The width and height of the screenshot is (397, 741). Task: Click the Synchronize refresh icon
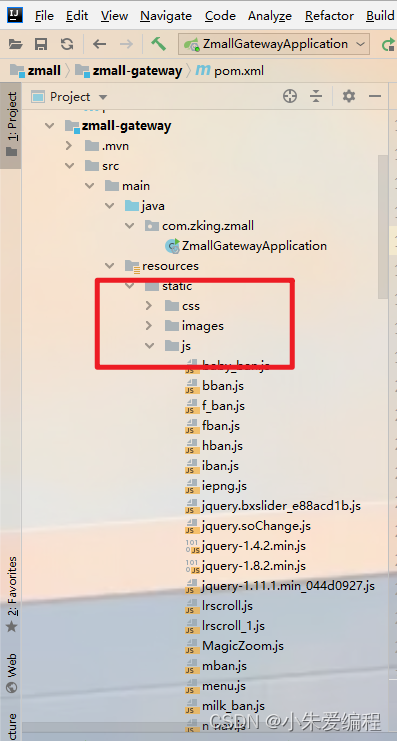[x=67, y=44]
